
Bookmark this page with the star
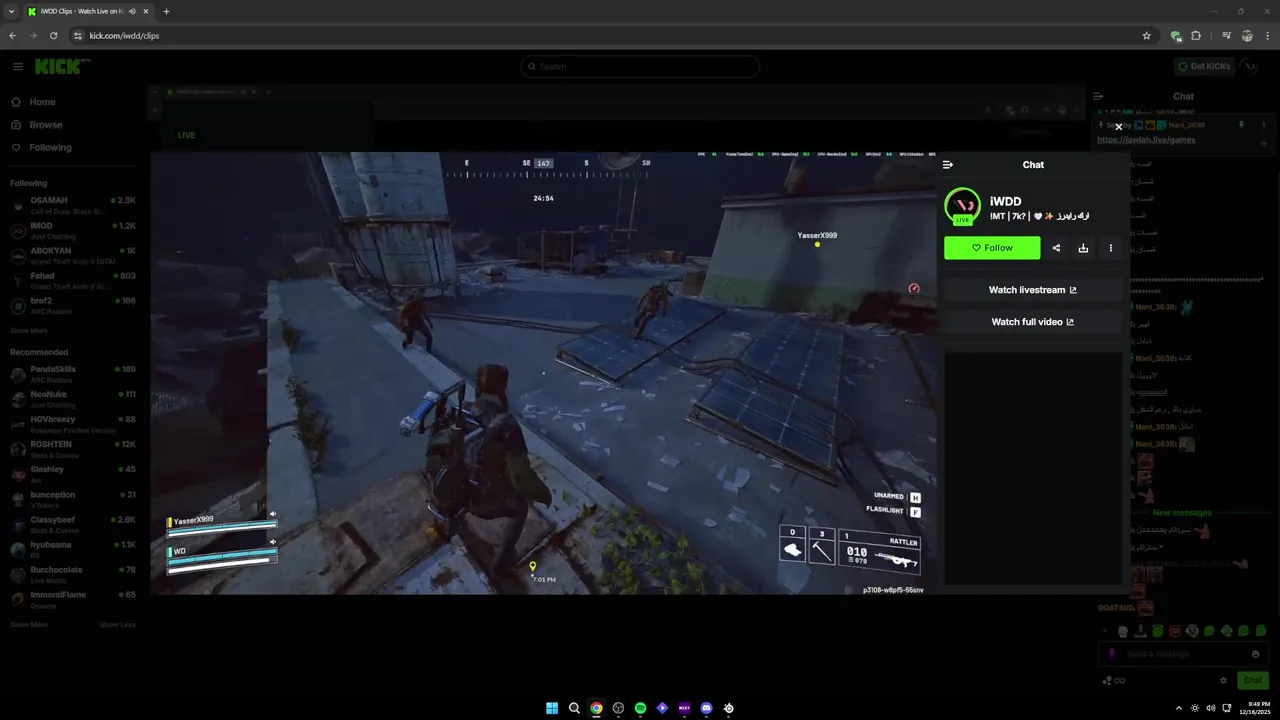(x=1146, y=36)
